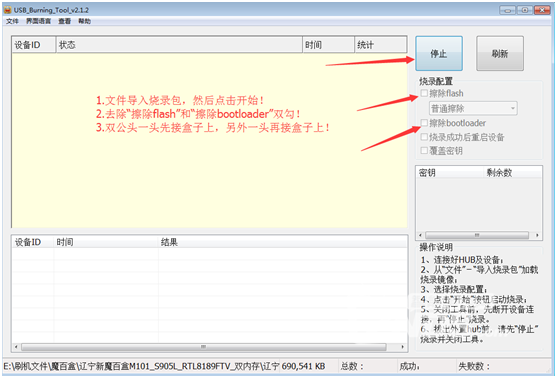Click left arrow of device results scrollbar
The height and width of the screenshot is (378, 557).
(x=16, y=347)
